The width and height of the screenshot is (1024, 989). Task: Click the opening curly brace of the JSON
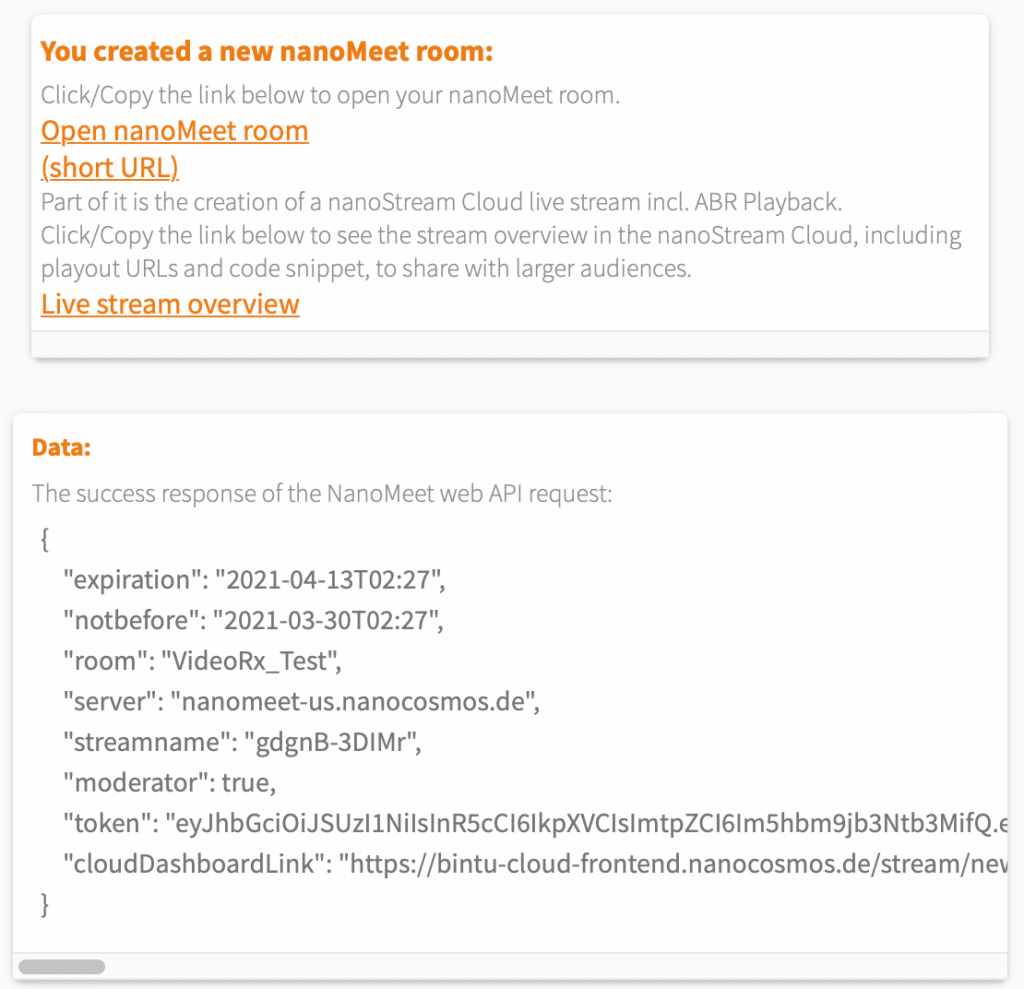(44, 540)
